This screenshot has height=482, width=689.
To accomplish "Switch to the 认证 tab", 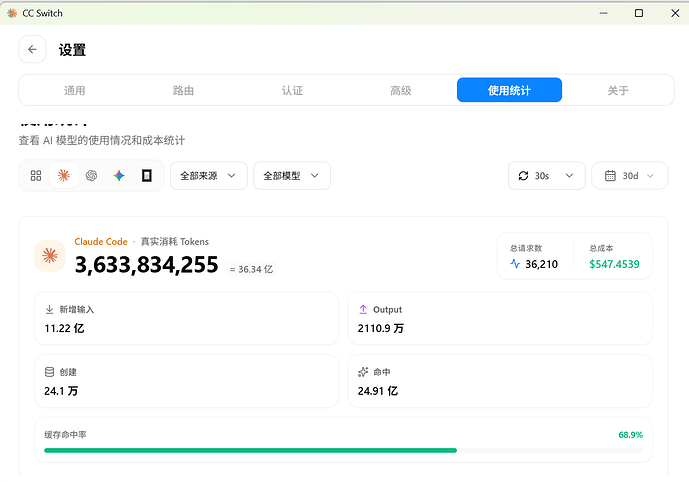I will (x=292, y=90).
